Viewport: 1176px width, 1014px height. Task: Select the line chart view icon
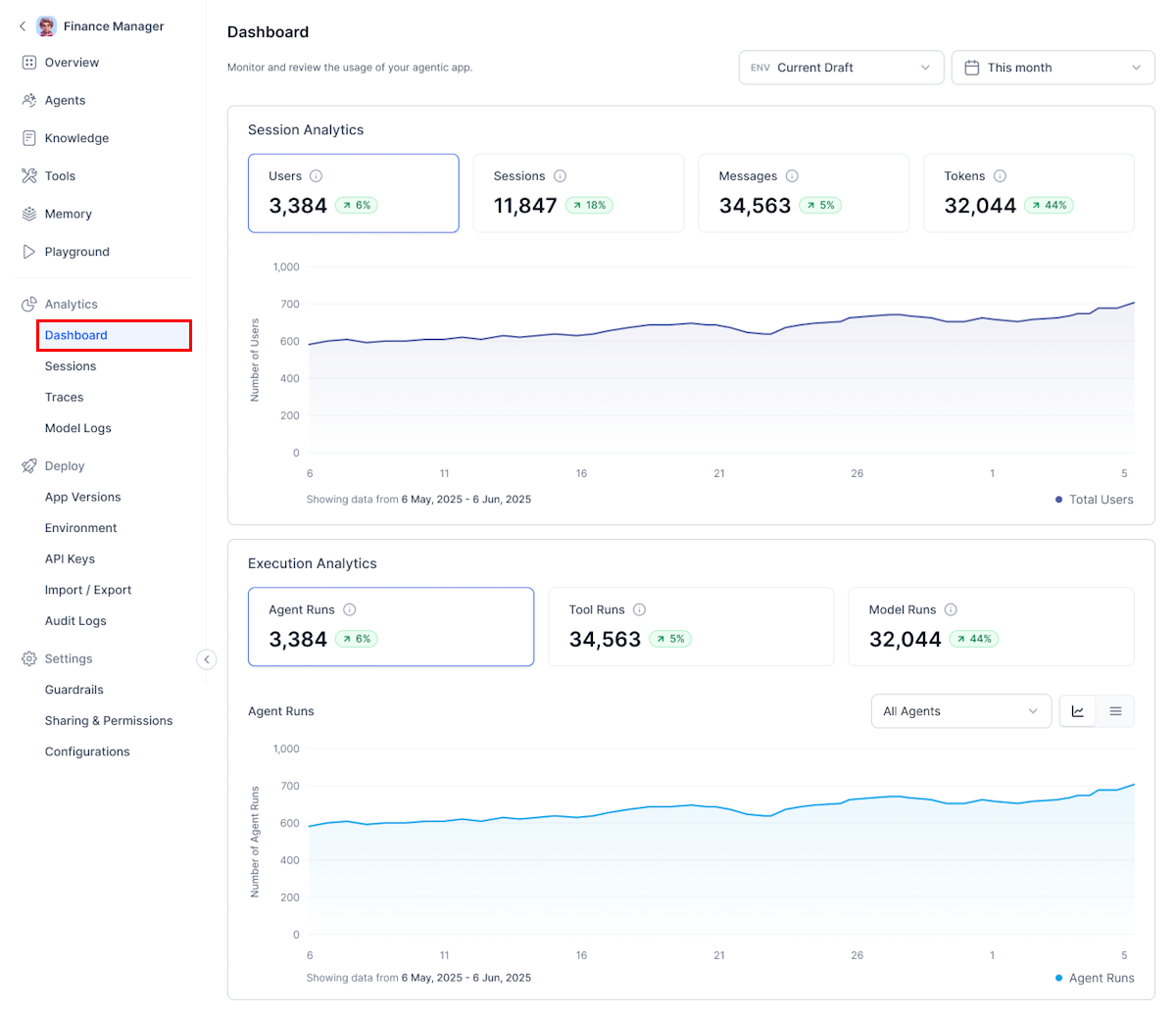click(x=1077, y=711)
